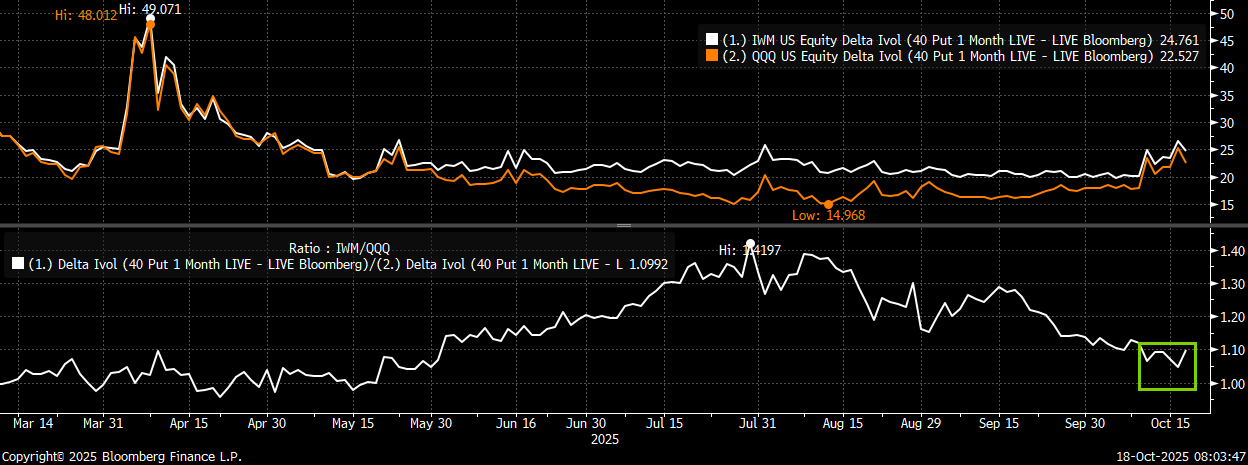Click the orange 'Low: 14.968' label
The width and height of the screenshot is (1248, 465).
tap(829, 214)
